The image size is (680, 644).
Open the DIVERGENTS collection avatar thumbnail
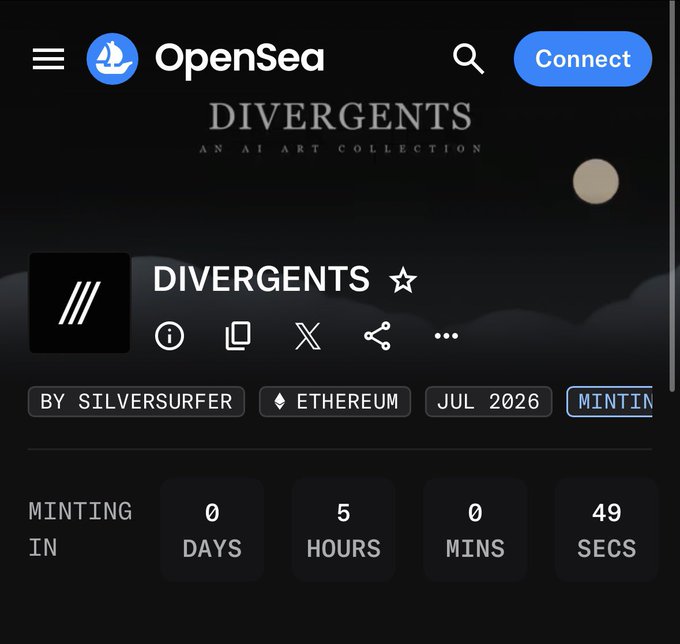pyautogui.click(x=80, y=303)
